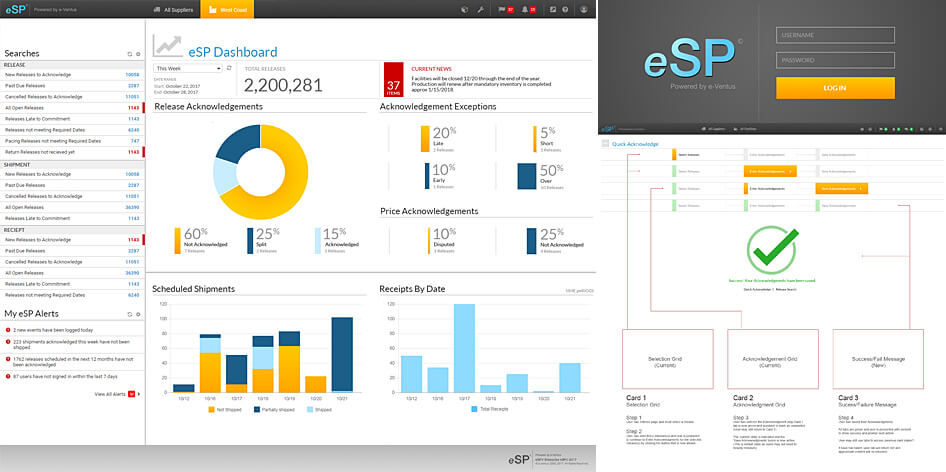Refresh the My eSP Alerts panel
This screenshot has height=472, width=946.
click(128, 314)
